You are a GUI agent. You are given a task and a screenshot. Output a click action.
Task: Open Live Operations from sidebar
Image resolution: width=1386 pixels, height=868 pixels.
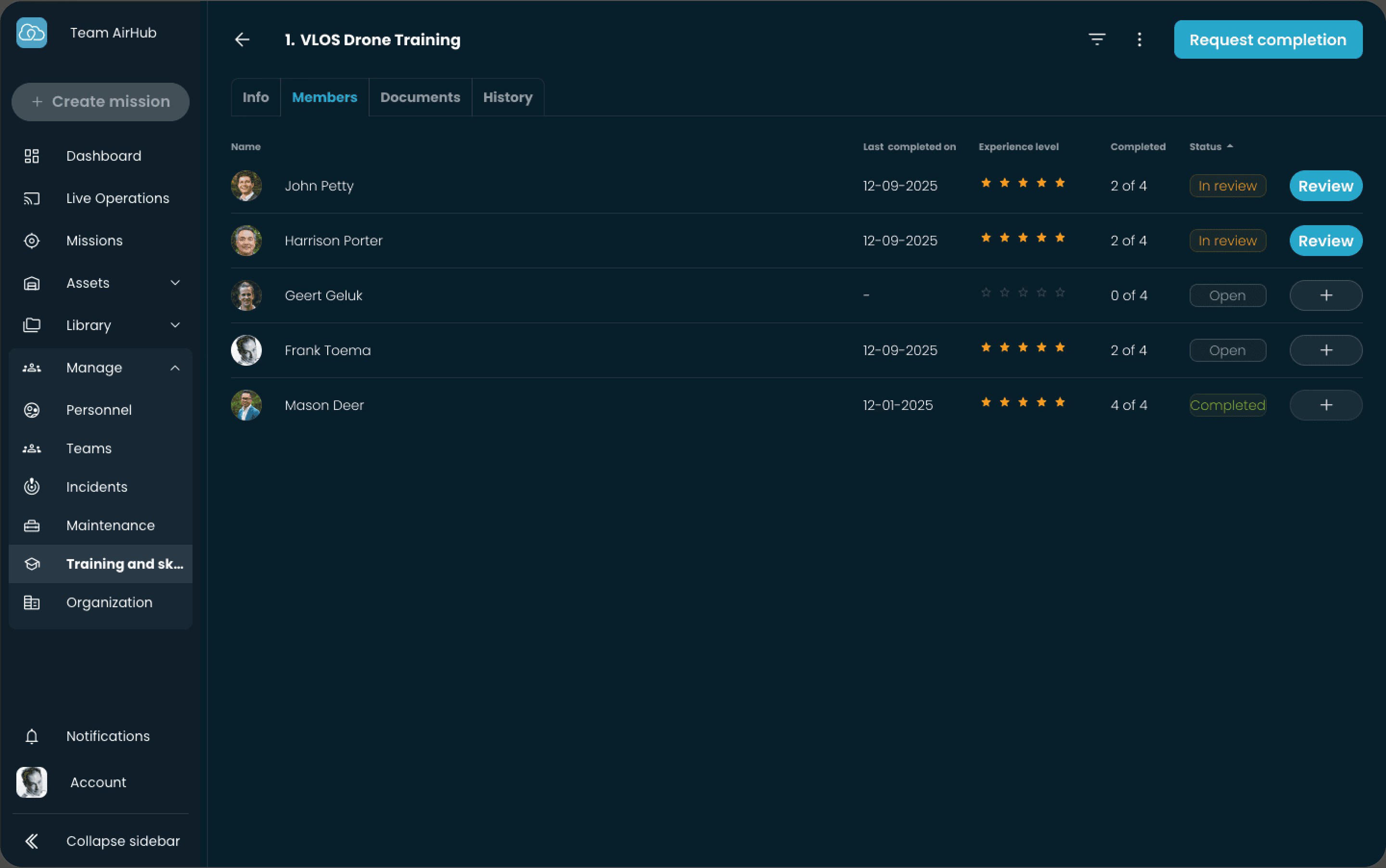pos(117,198)
